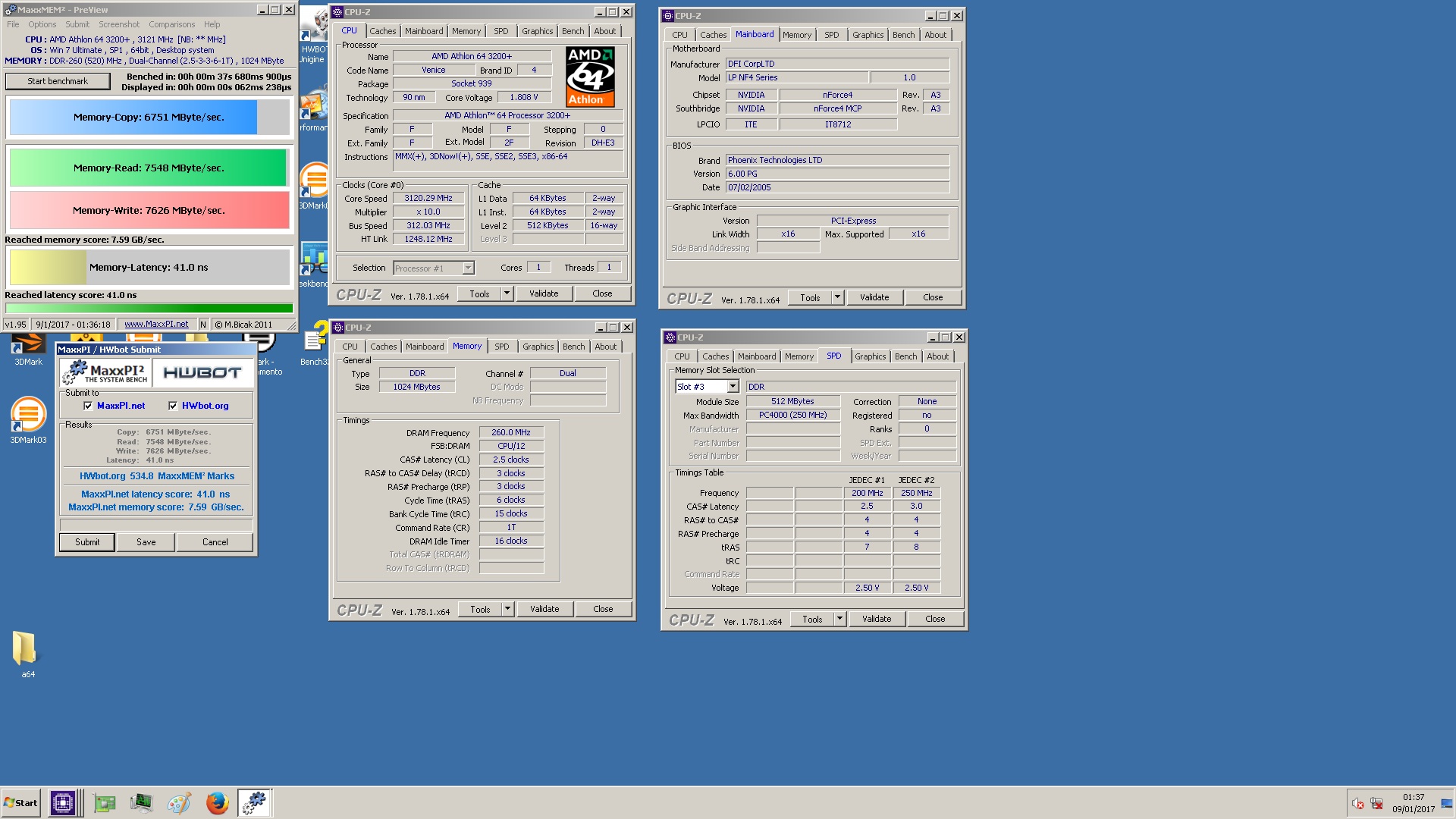Click the green benchmark progress bar
The height and width of the screenshot is (819, 1456).
(149, 308)
